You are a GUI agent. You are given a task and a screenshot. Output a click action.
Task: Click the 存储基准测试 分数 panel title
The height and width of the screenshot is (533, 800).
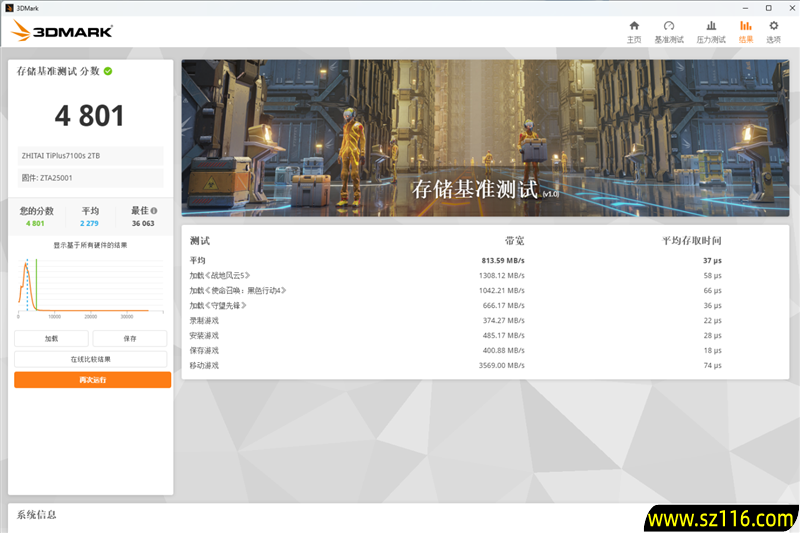point(58,71)
